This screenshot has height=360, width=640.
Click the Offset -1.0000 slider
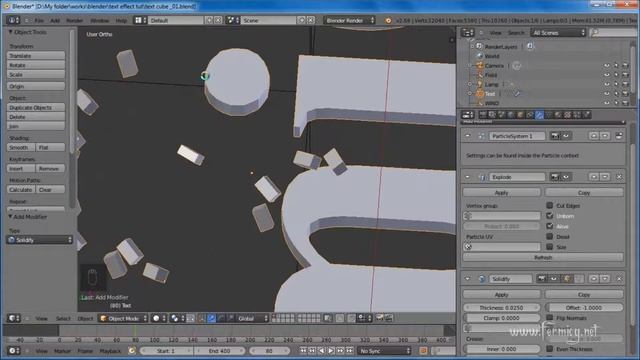(584, 307)
